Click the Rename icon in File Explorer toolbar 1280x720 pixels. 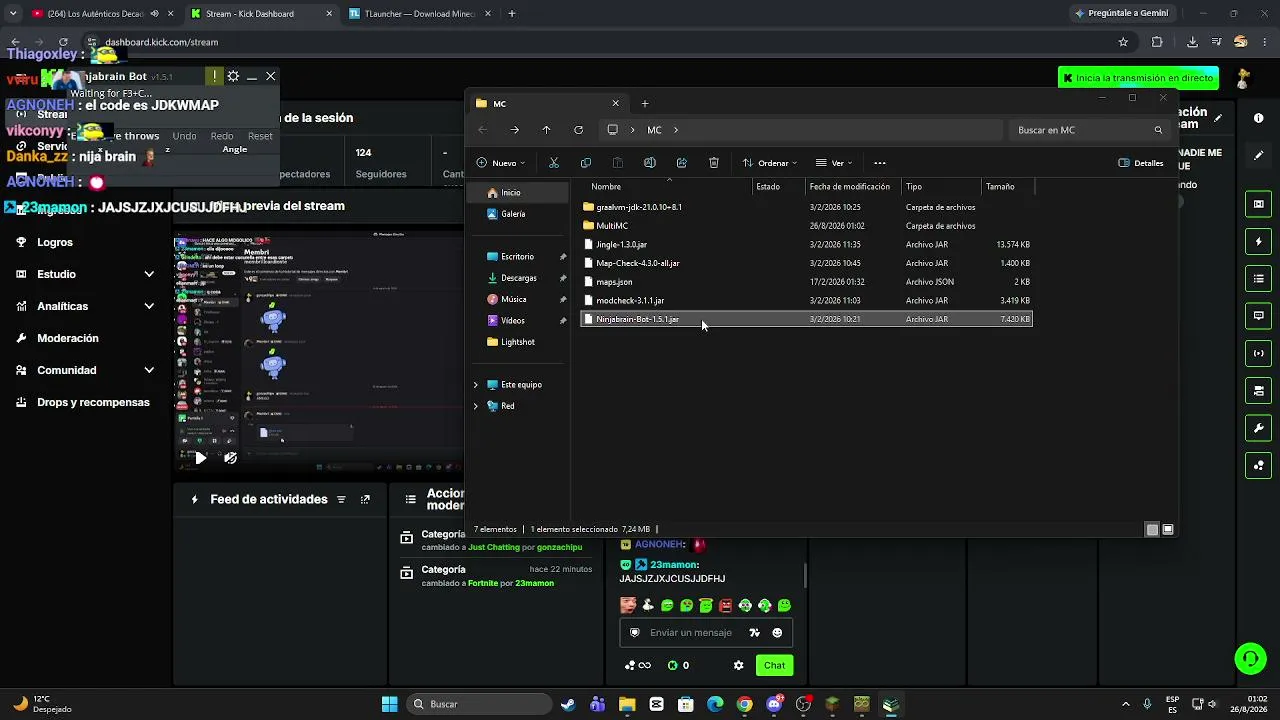(649, 163)
